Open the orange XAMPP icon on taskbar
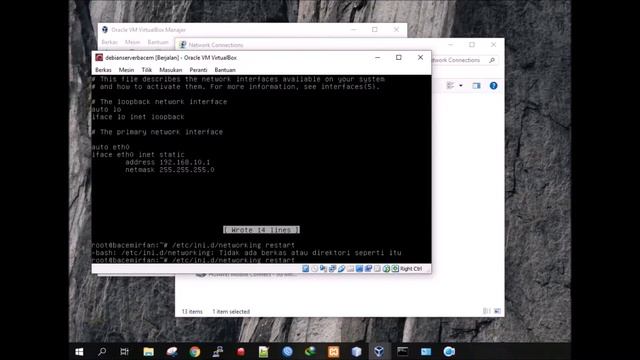This screenshot has height=360, width=640. point(333,351)
